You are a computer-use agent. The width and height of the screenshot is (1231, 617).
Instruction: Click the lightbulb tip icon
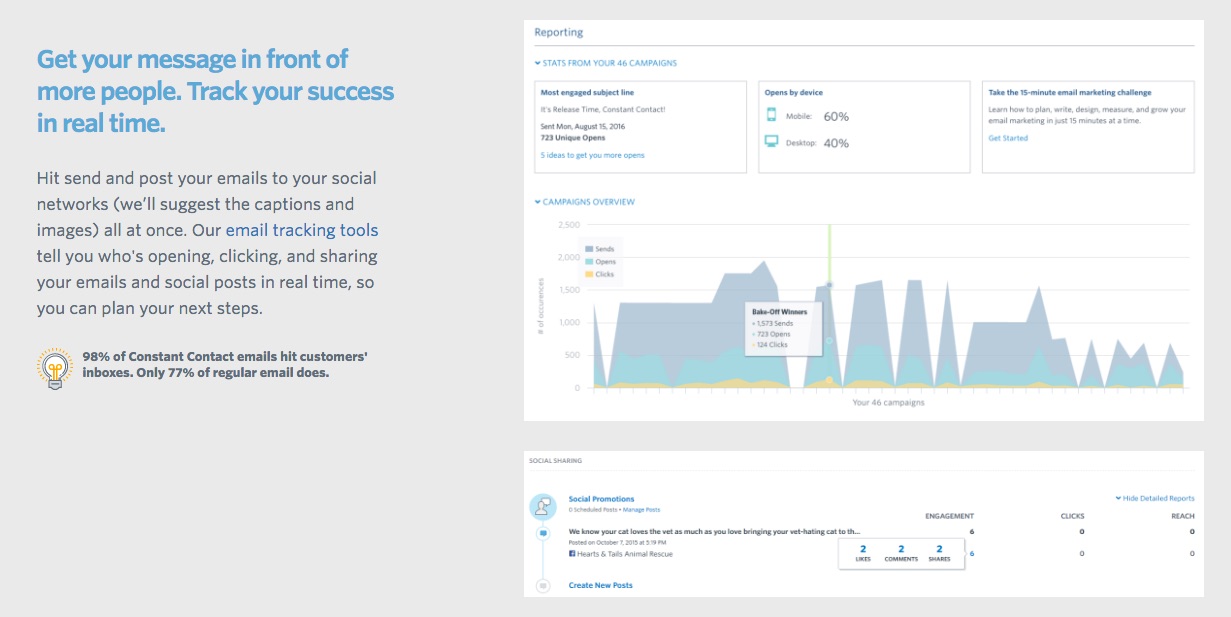[x=54, y=368]
